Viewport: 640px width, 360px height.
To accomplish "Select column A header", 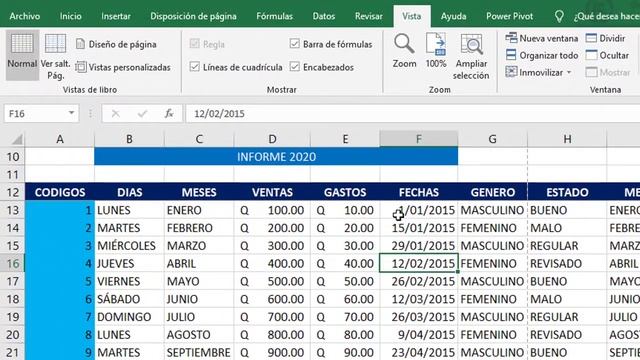I will (60, 139).
